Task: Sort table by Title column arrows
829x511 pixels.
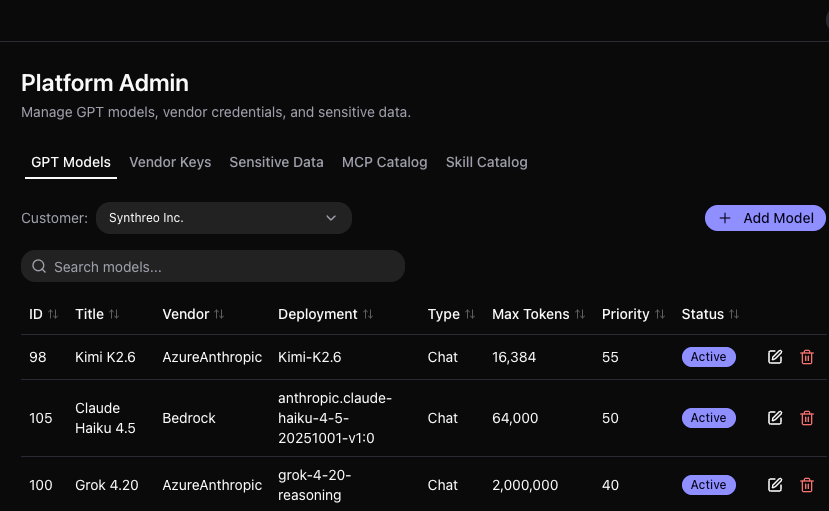Action: click(x=114, y=314)
